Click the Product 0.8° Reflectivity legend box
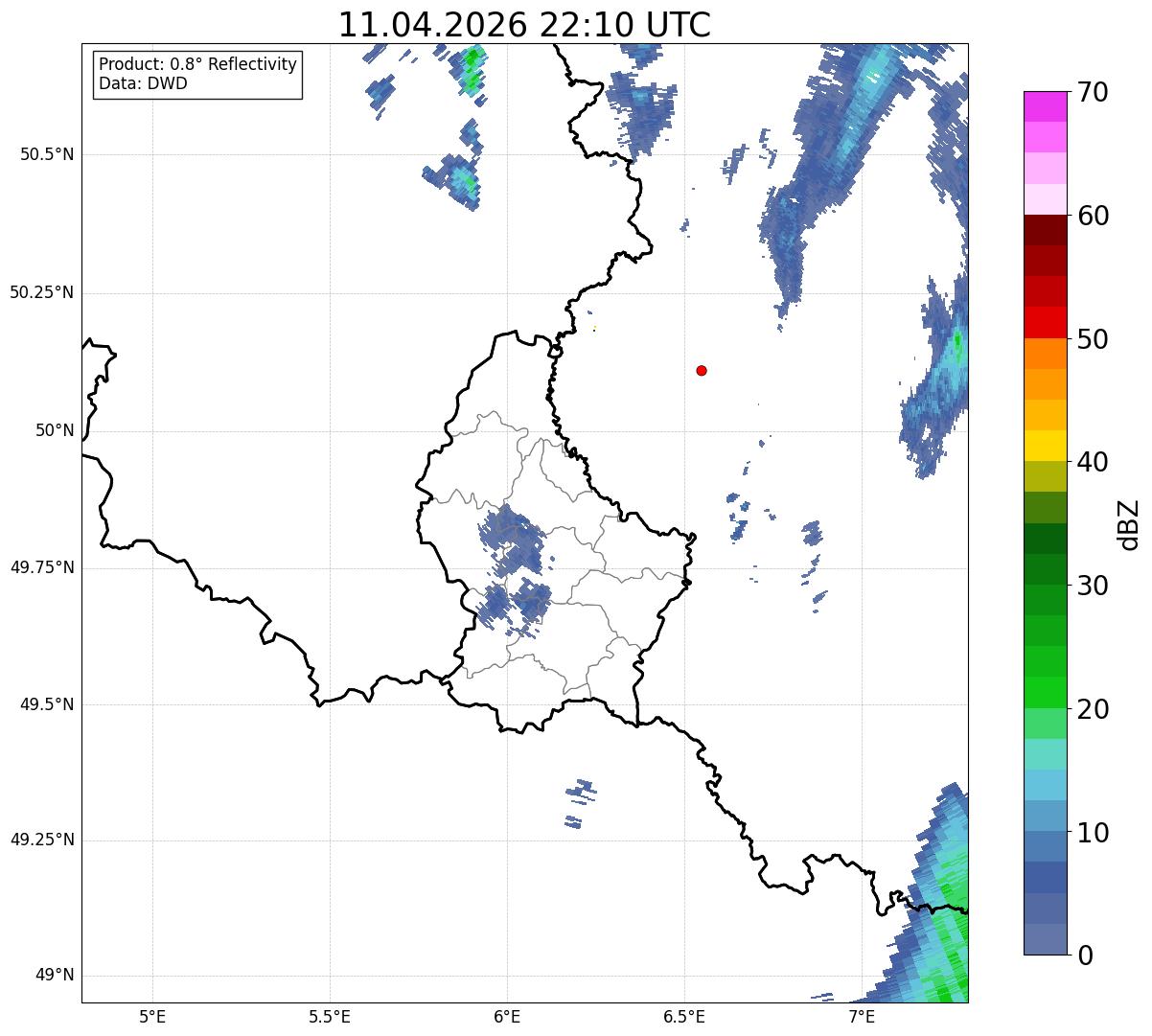Image resolution: width=1152 pixels, height=1036 pixels. 198,74
